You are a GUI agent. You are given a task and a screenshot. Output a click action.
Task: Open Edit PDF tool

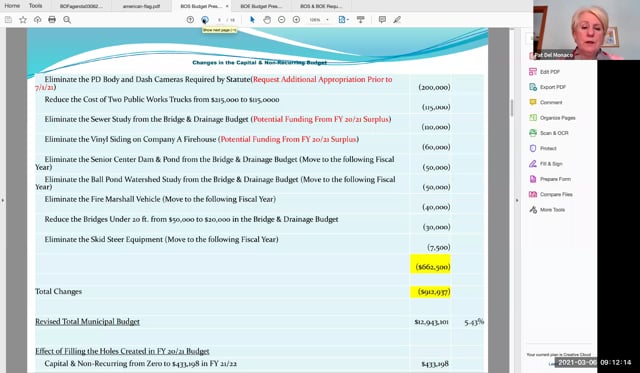click(545, 72)
